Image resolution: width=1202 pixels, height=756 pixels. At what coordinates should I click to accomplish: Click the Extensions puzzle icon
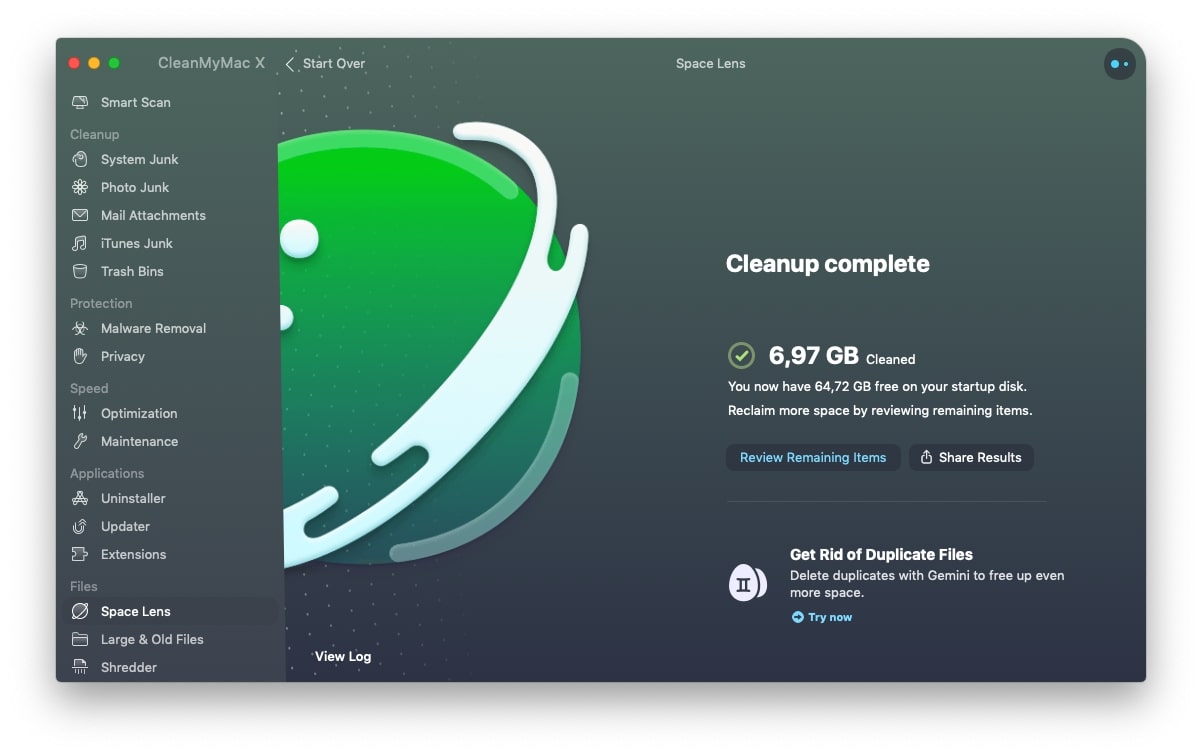coord(80,554)
